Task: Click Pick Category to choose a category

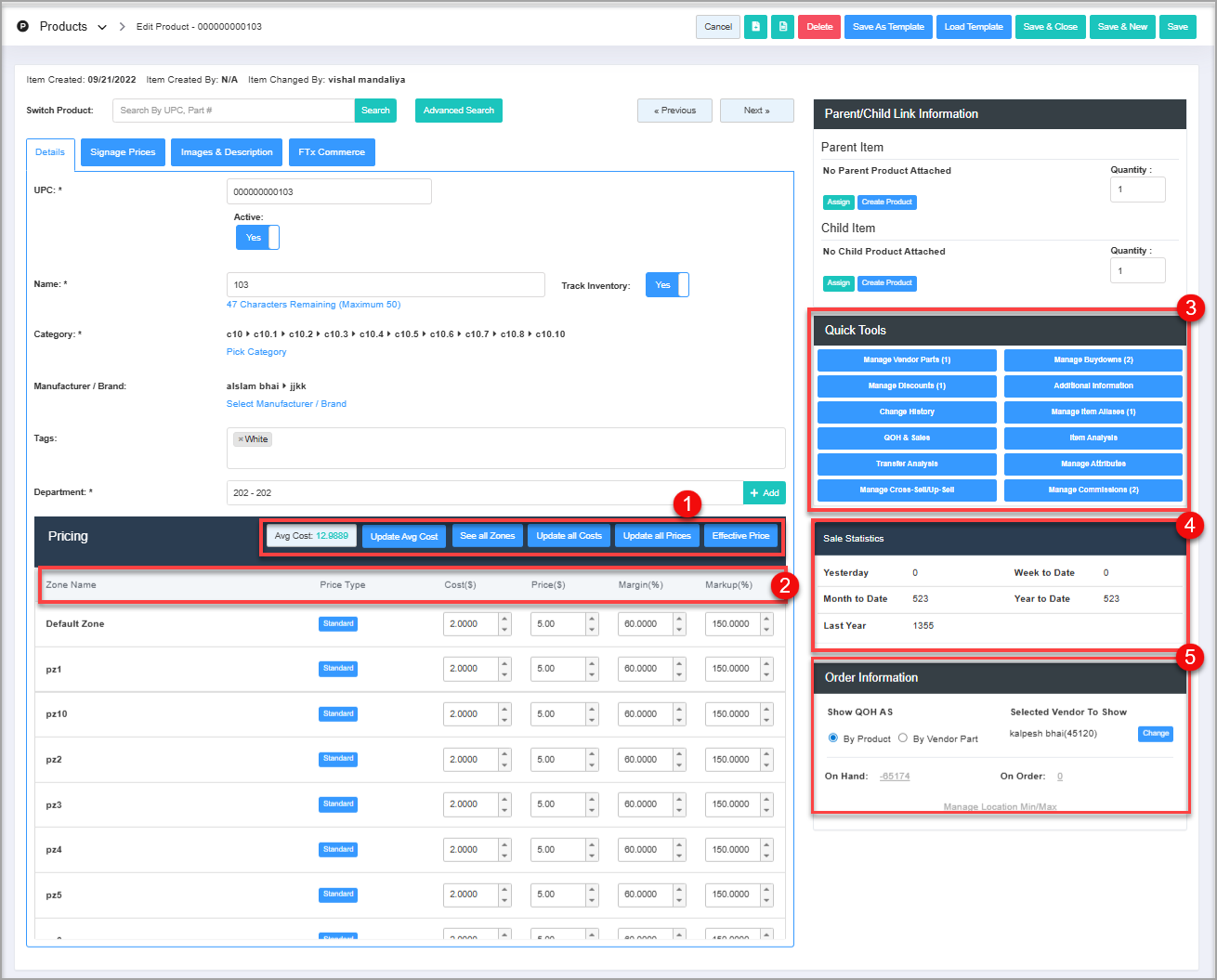Action: click(256, 352)
